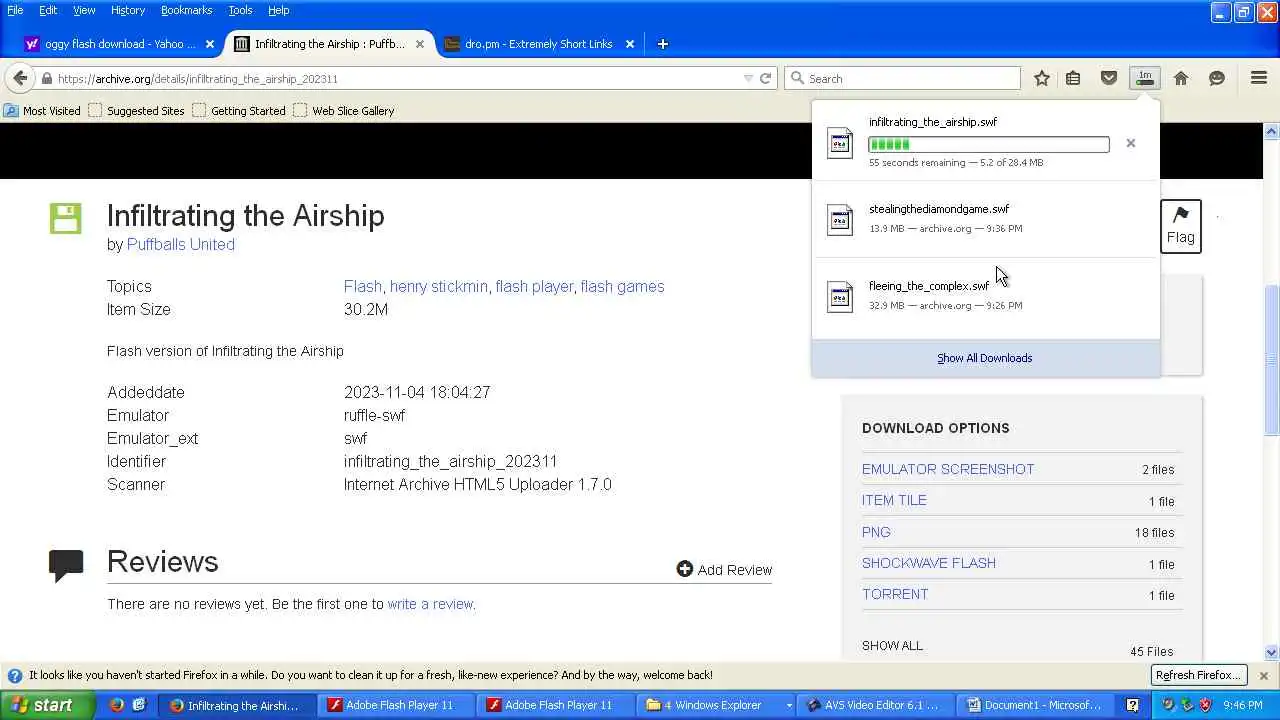
Task: Open the bookmarks list icon
Action: 1073,78
